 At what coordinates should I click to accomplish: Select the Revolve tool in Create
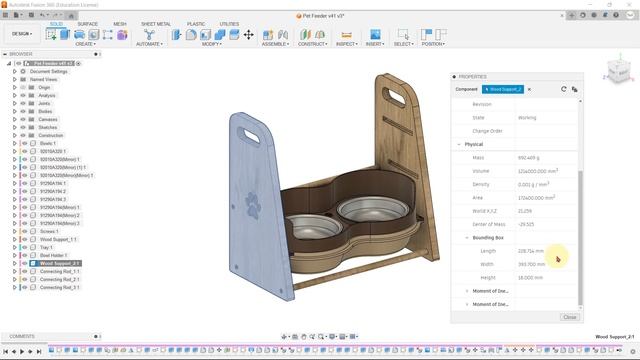click(80, 35)
